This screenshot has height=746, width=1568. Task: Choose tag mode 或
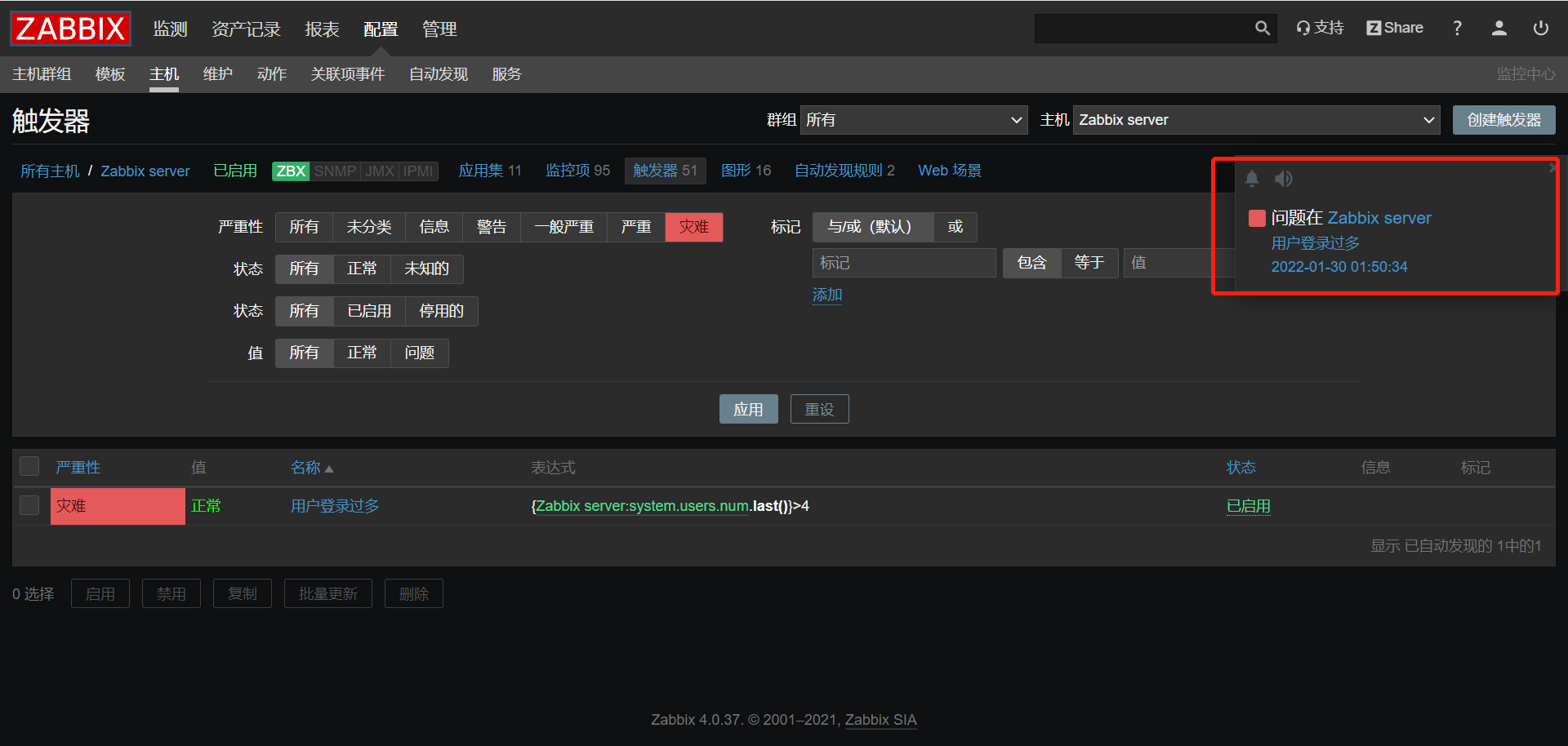tap(955, 227)
